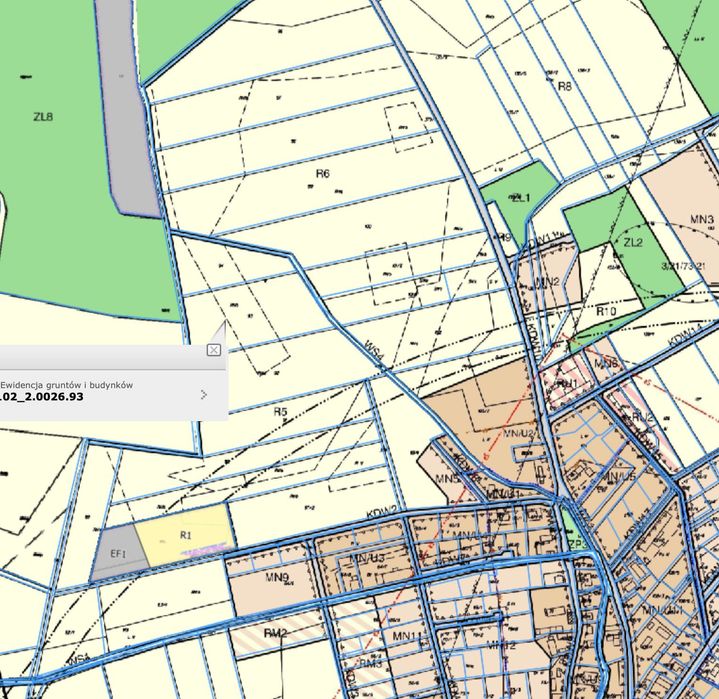719x699 pixels.
Task: Select the ZL2 green area label
Action: [x=633, y=242]
